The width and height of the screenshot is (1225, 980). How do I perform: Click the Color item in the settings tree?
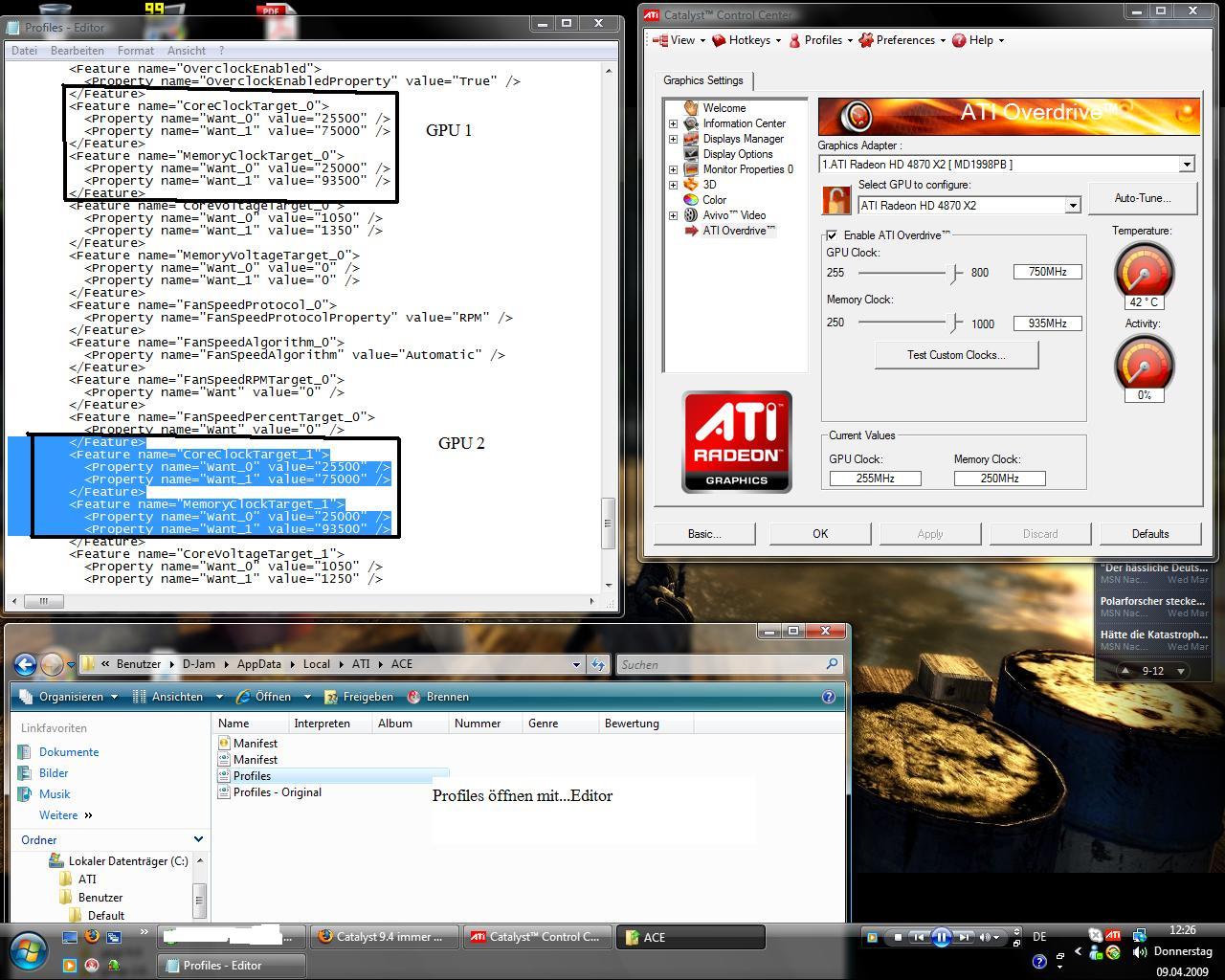point(714,200)
